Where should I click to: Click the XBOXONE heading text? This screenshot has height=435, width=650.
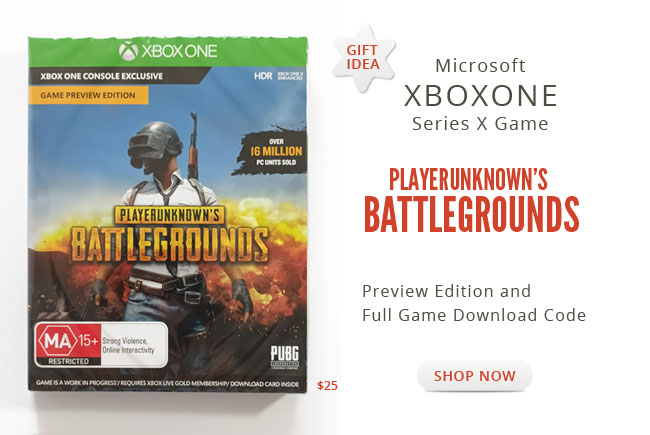[x=481, y=96]
